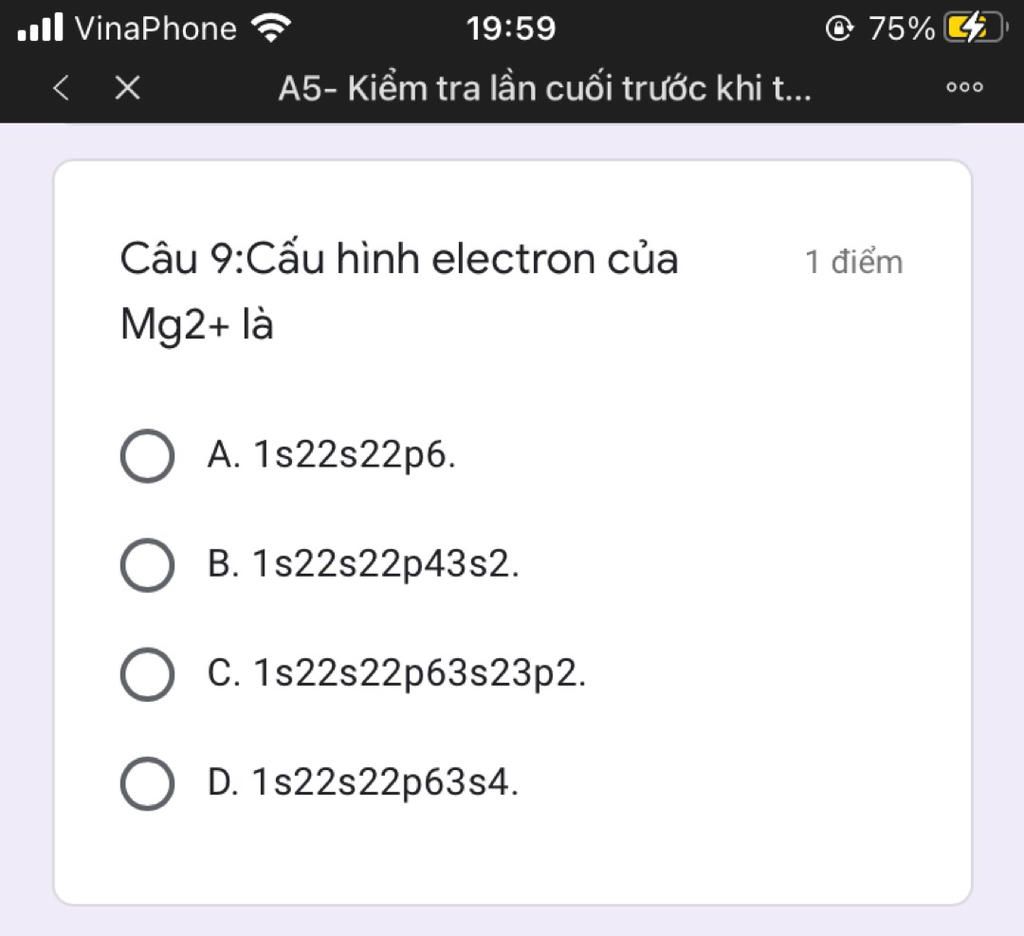Tap the Wi-Fi status icon
The height and width of the screenshot is (936, 1024).
point(272,28)
